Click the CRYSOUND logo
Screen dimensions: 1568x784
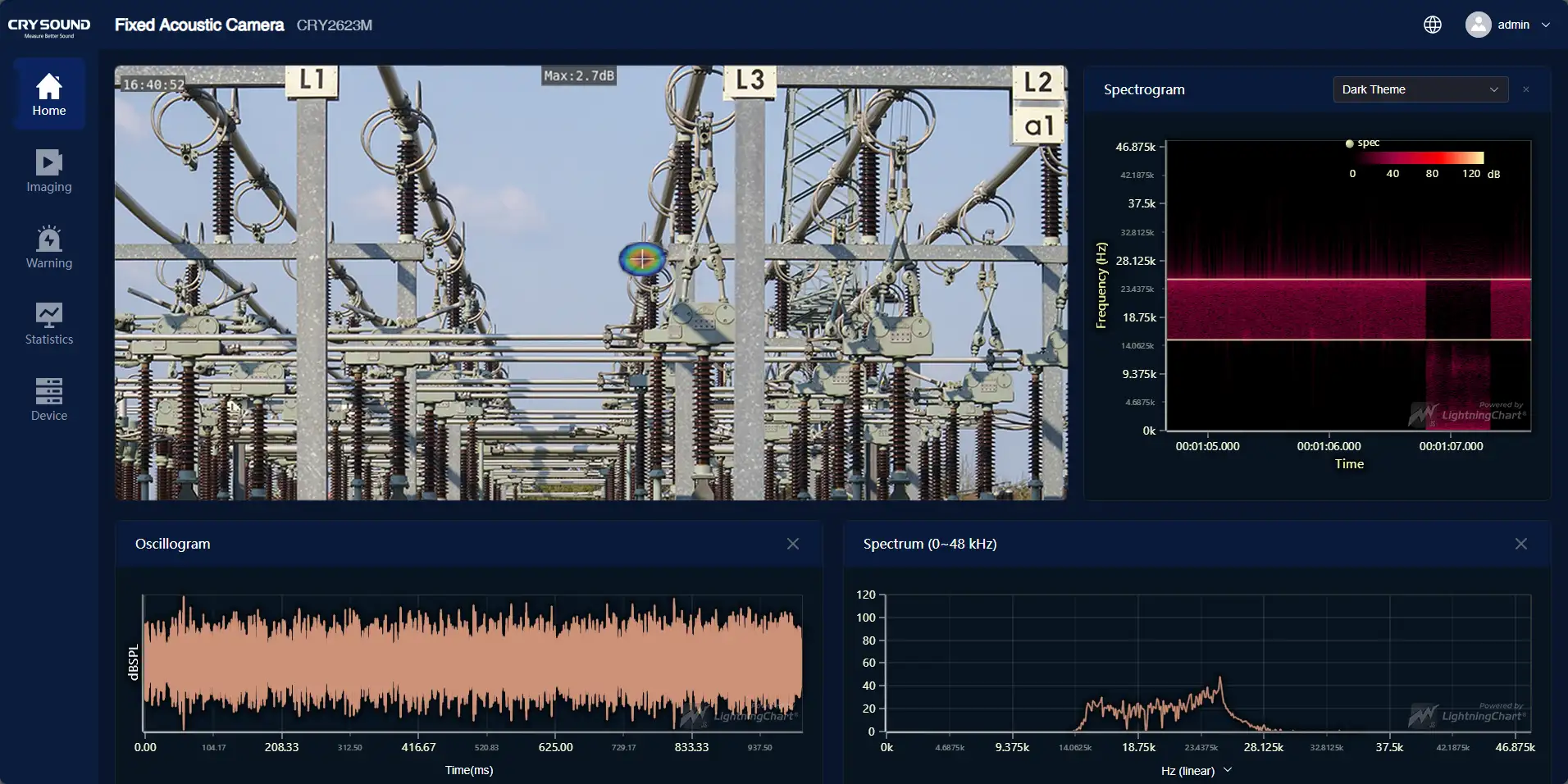click(49, 26)
